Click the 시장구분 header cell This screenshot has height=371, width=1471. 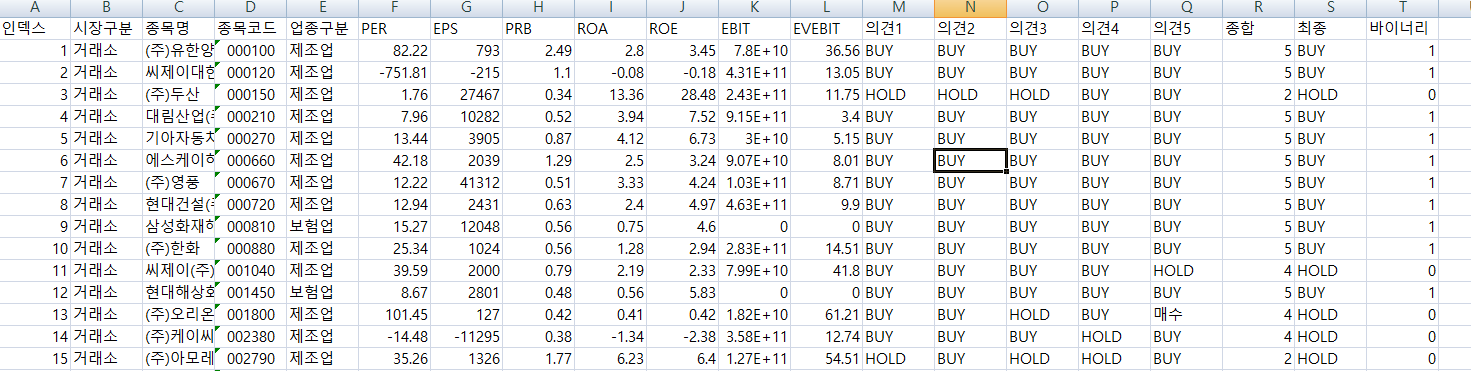tap(107, 28)
